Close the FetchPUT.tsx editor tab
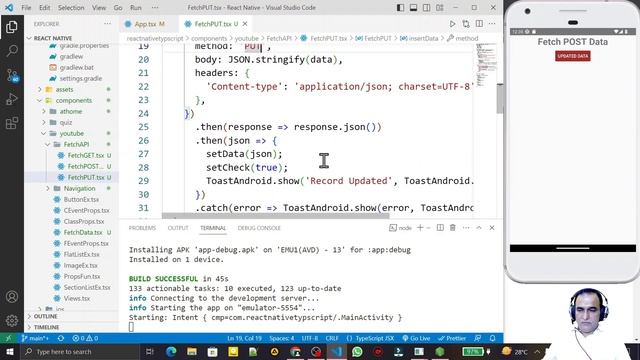Viewport: 640px width, 360px height. point(245,24)
